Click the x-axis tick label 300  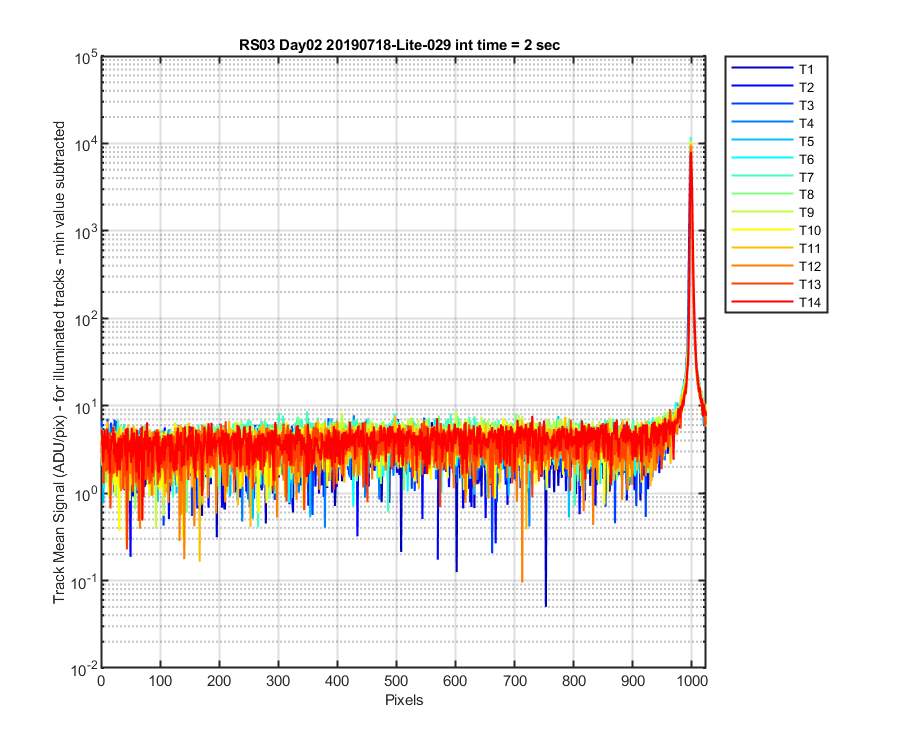pyautogui.click(x=278, y=681)
